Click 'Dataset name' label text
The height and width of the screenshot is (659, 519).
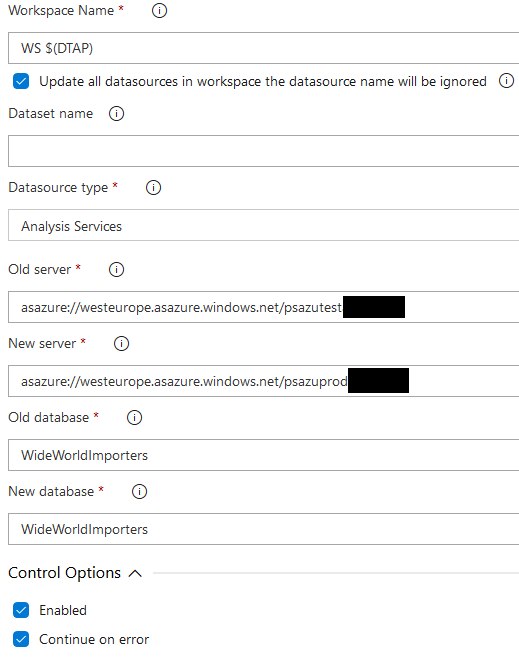point(50,113)
